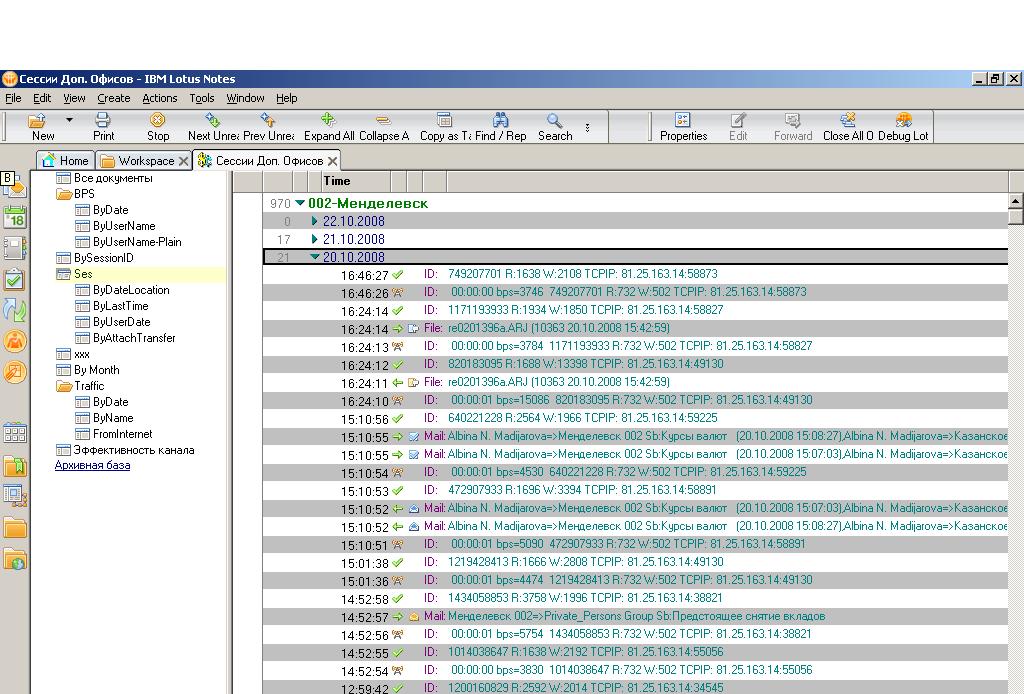Open Calendar from bookmark bar
The width and height of the screenshot is (1024, 694).
tap(14, 217)
